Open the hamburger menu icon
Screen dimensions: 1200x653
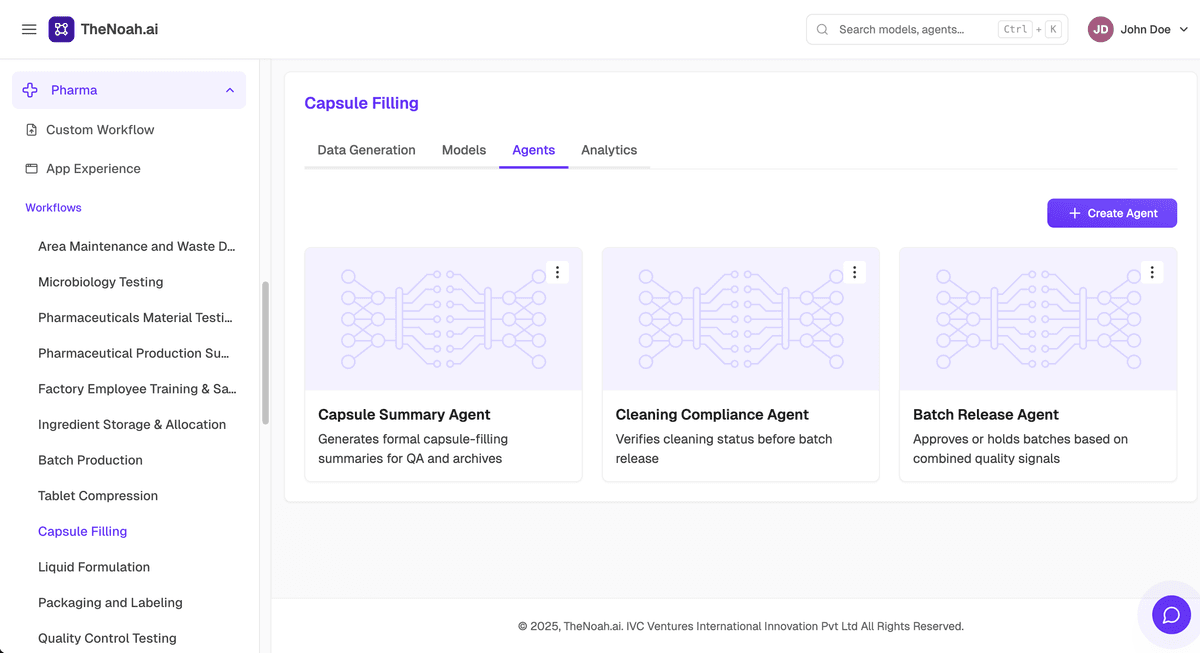click(x=29, y=30)
